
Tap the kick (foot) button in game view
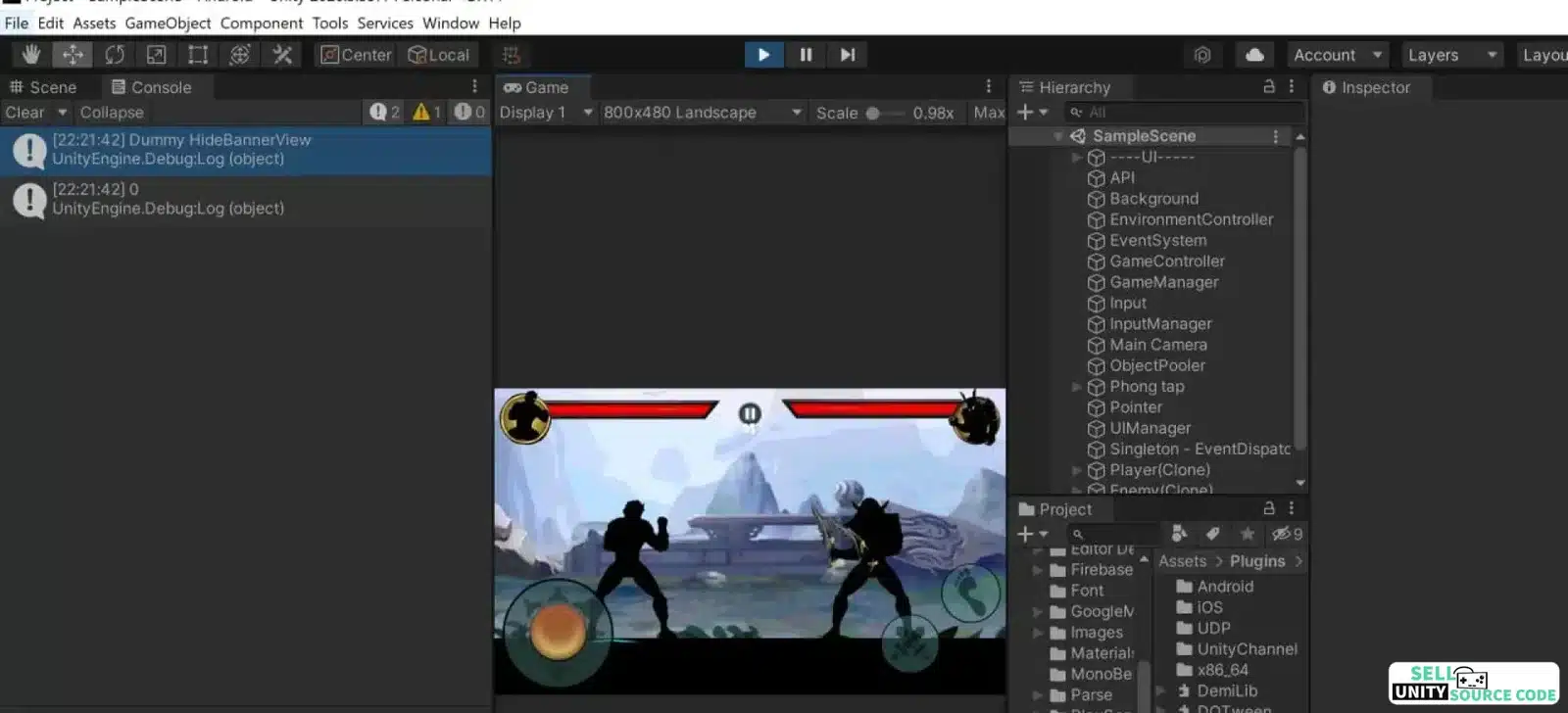pos(970,592)
